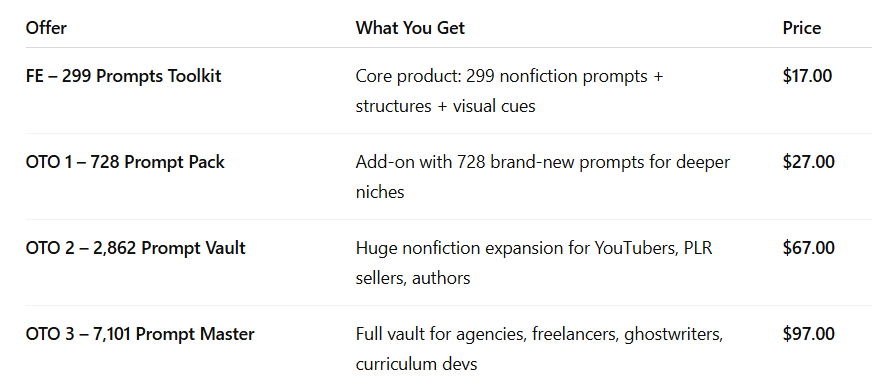Screen dimensions: 872x384
Task: Click the $17.00 price cell
Action: click(x=807, y=76)
